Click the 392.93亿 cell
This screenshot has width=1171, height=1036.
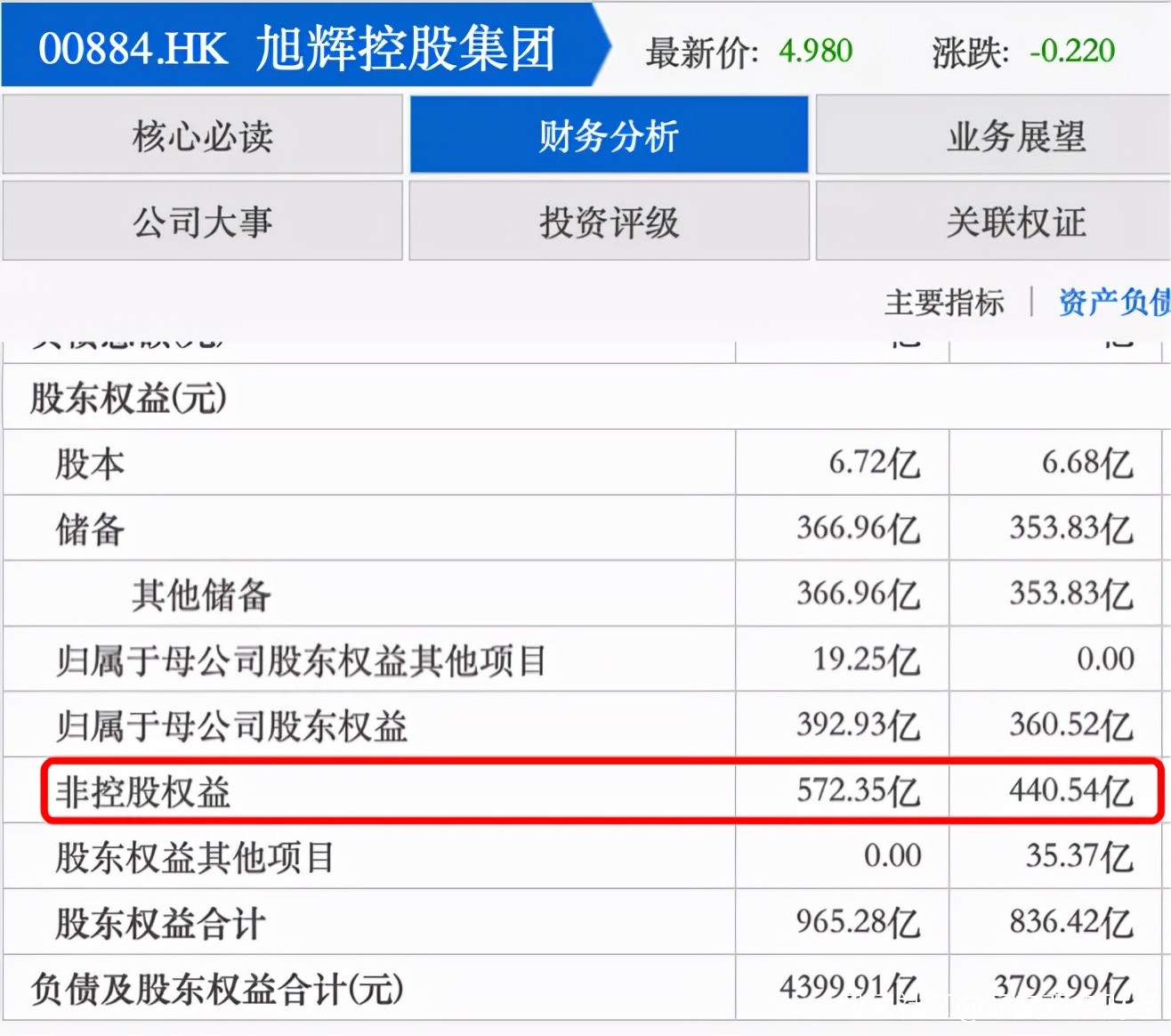pos(858,726)
